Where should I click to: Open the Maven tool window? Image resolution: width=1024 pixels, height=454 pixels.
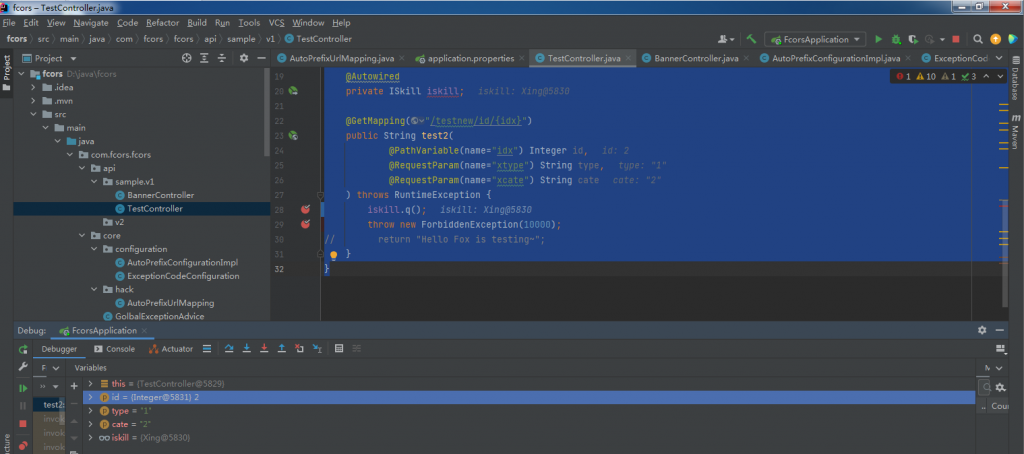coord(1016,131)
